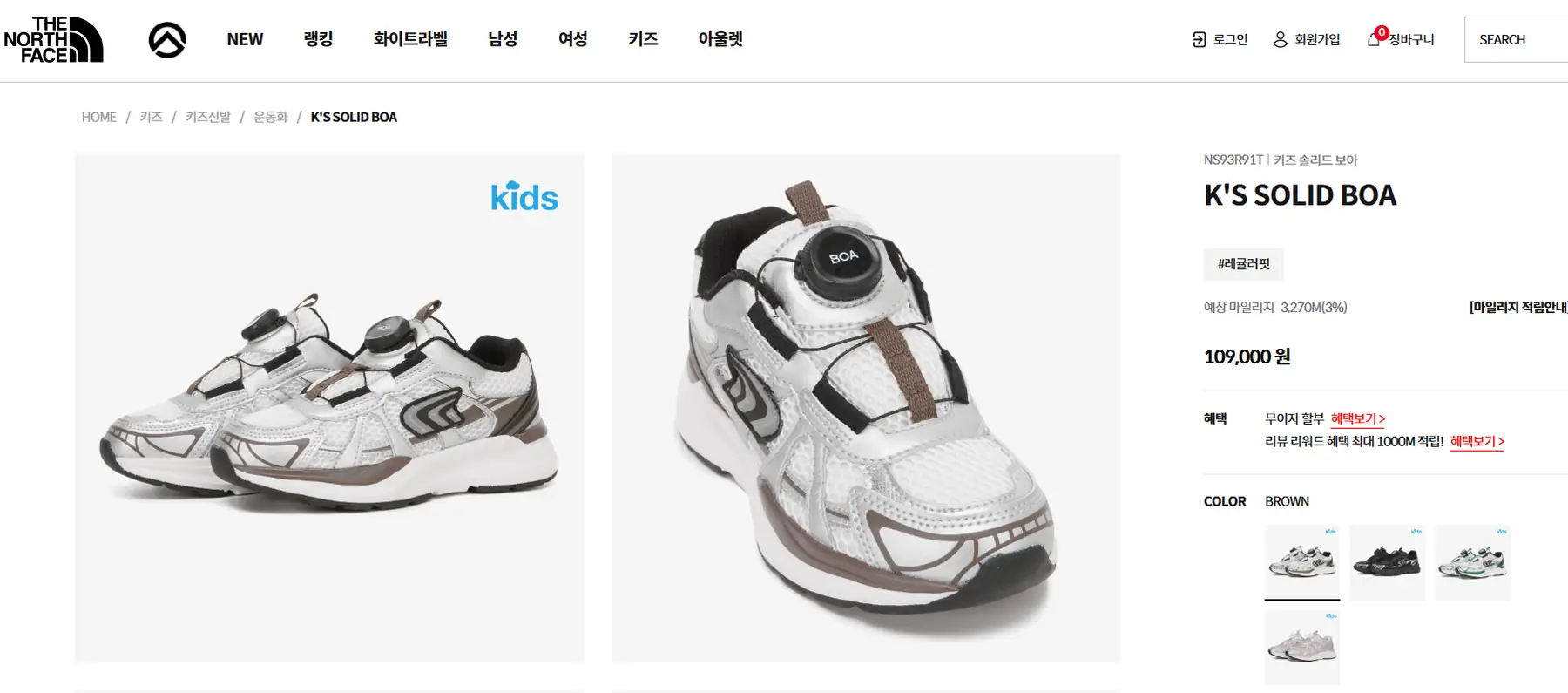Open the 랭킹 menu

point(318,39)
